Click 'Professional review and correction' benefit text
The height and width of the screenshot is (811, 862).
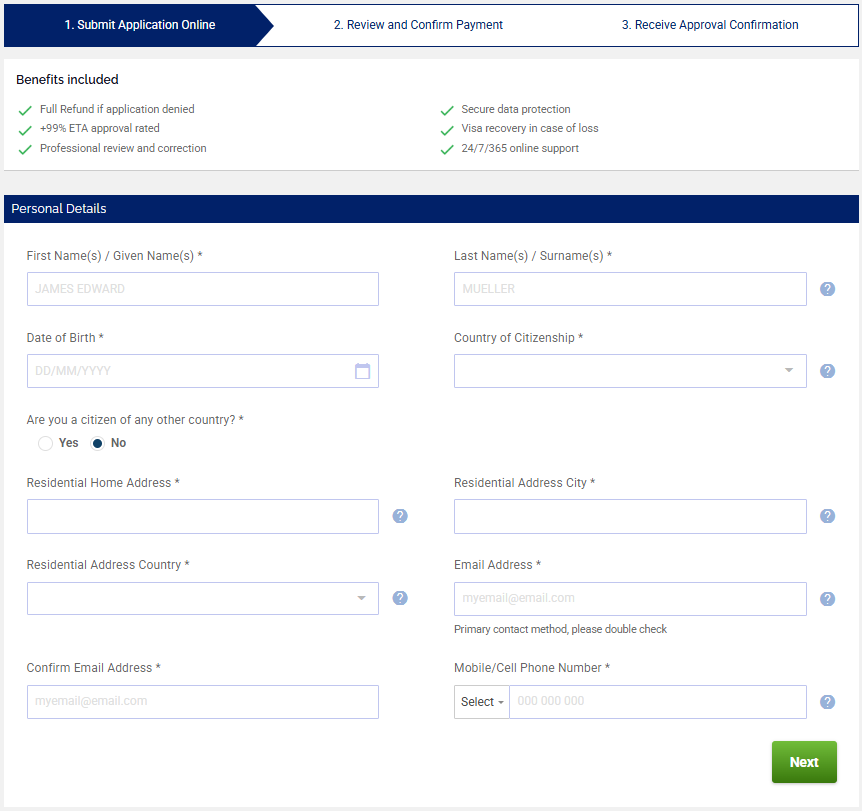pyautogui.click(x=123, y=148)
